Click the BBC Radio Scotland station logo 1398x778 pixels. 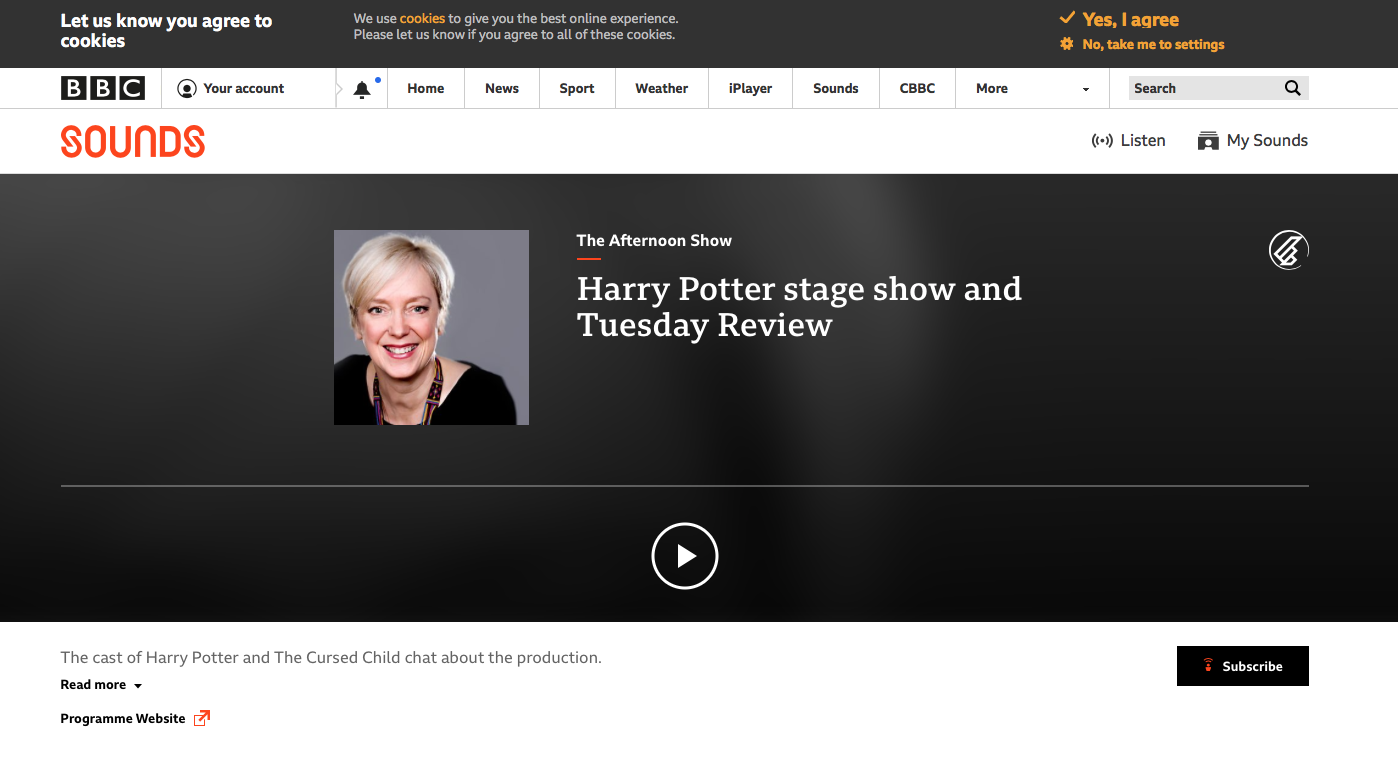tap(1288, 250)
